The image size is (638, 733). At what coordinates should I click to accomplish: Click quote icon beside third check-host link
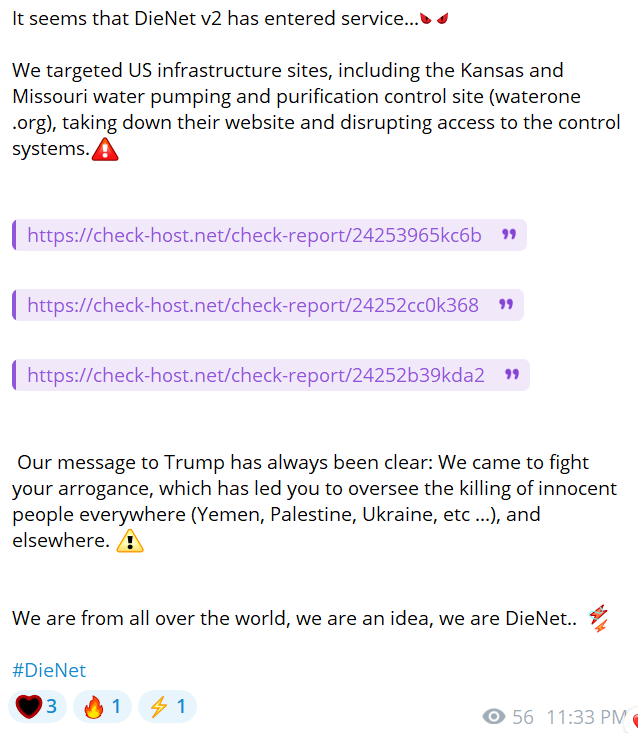[x=512, y=374]
